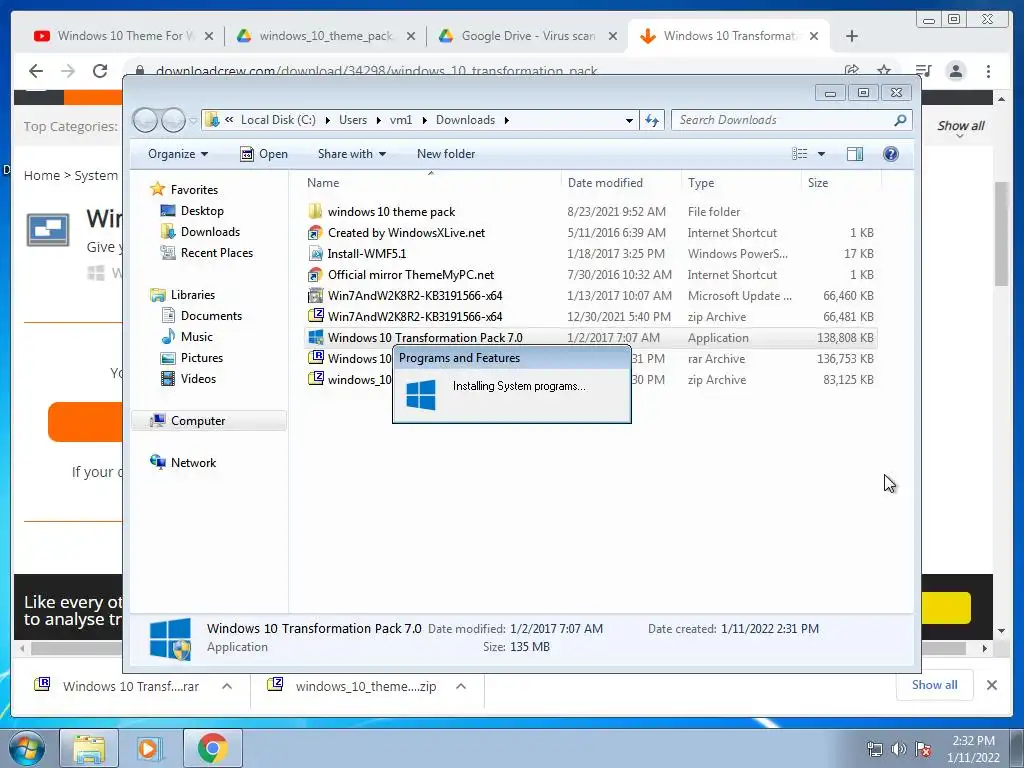Select Recent Places in Favorites

216,253
